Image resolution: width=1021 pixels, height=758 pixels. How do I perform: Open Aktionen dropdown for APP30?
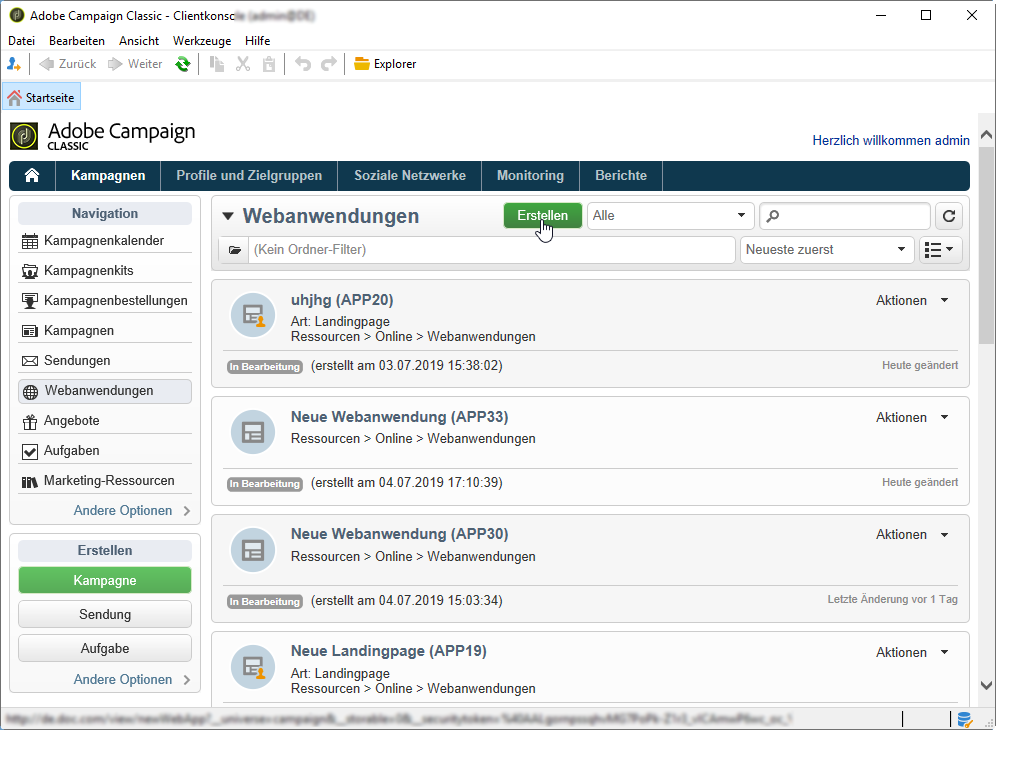(912, 535)
